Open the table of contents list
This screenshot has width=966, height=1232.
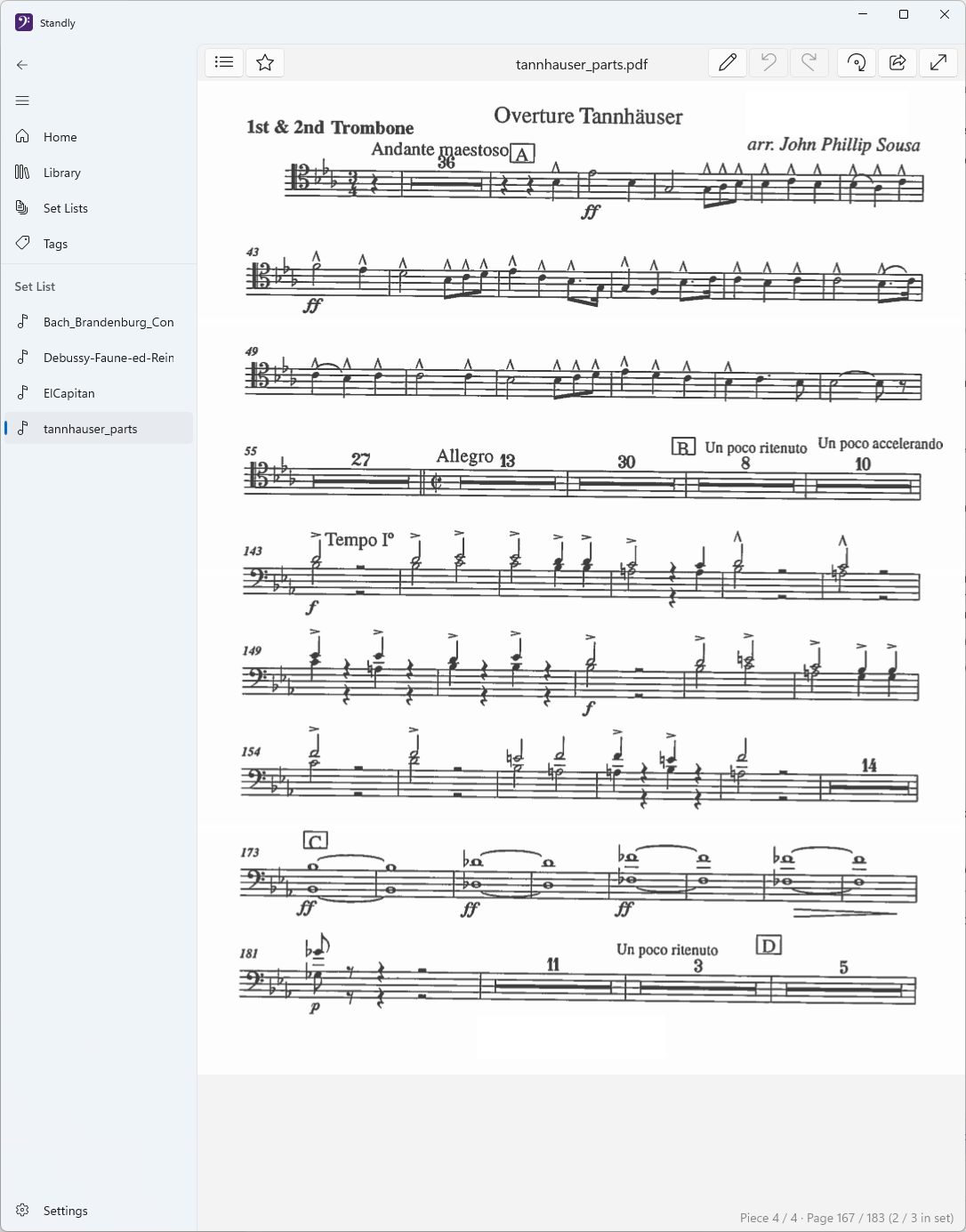point(224,62)
